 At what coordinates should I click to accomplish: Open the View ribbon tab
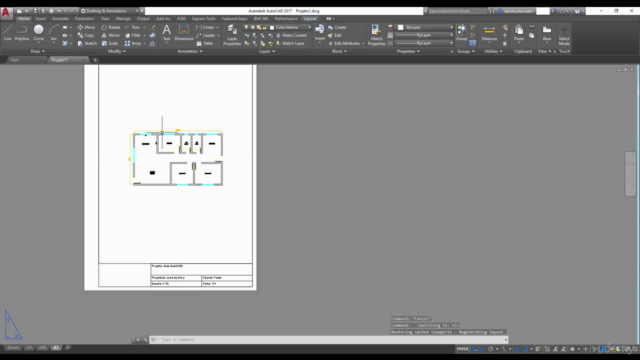coord(105,19)
